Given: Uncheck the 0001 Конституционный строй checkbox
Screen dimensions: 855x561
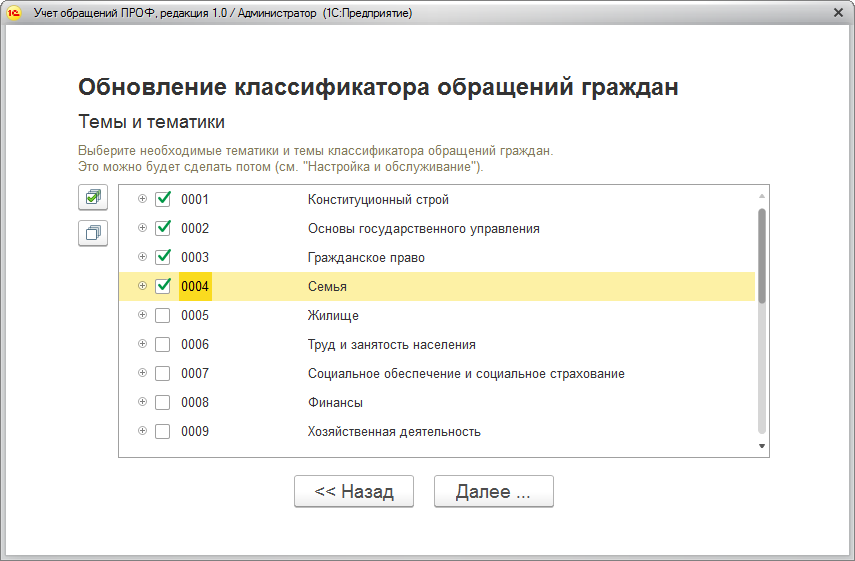Looking at the screenshot, I should coord(163,199).
